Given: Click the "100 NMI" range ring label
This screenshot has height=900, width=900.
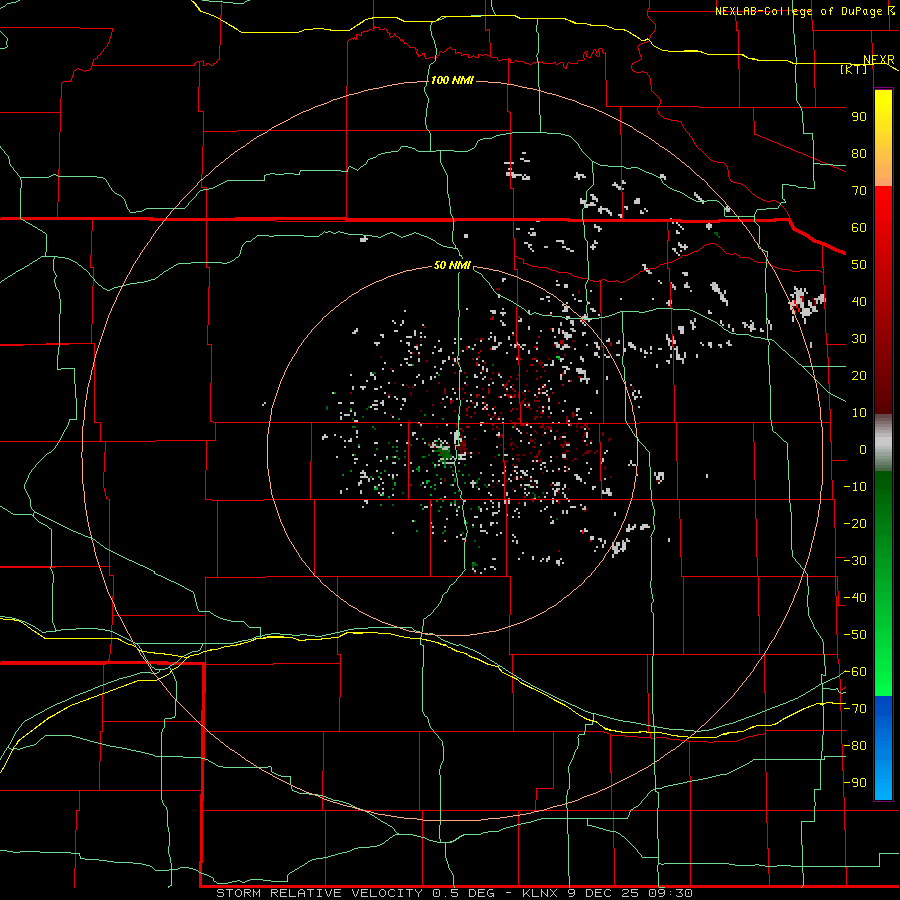Looking at the screenshot, I should pyautogui.click(x=452, y=80).
